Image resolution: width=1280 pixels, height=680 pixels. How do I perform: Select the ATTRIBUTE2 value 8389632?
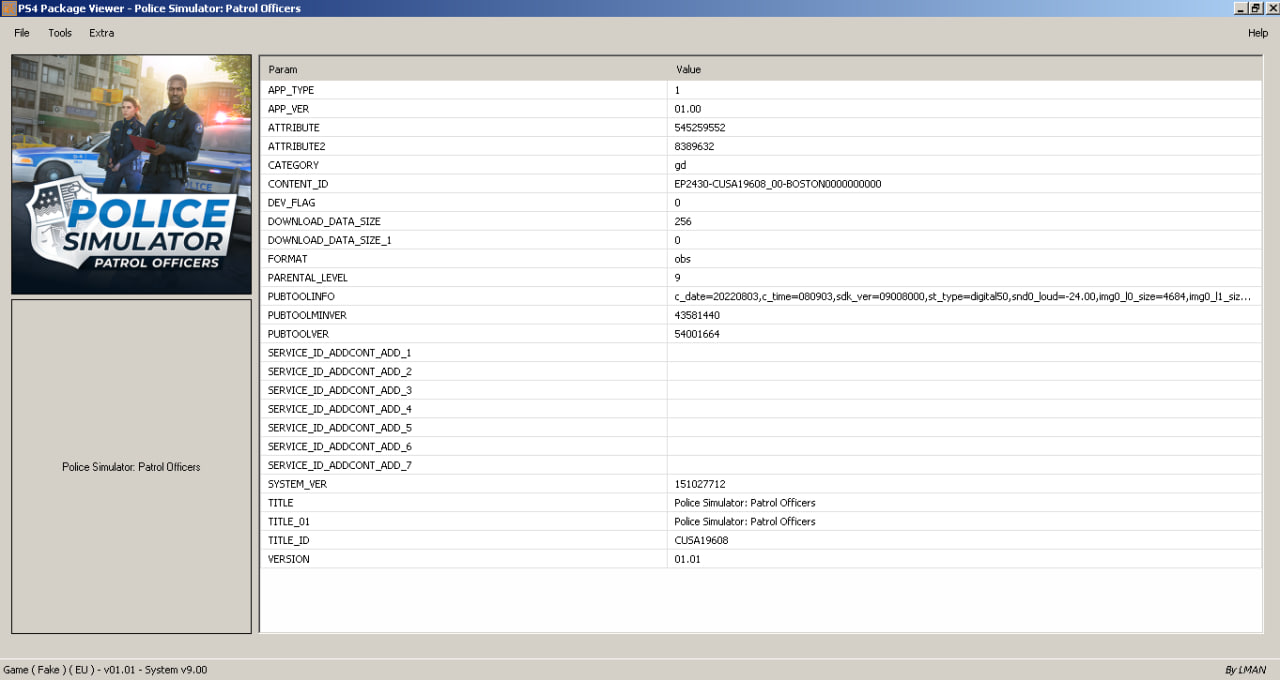(x=965, y=146)
